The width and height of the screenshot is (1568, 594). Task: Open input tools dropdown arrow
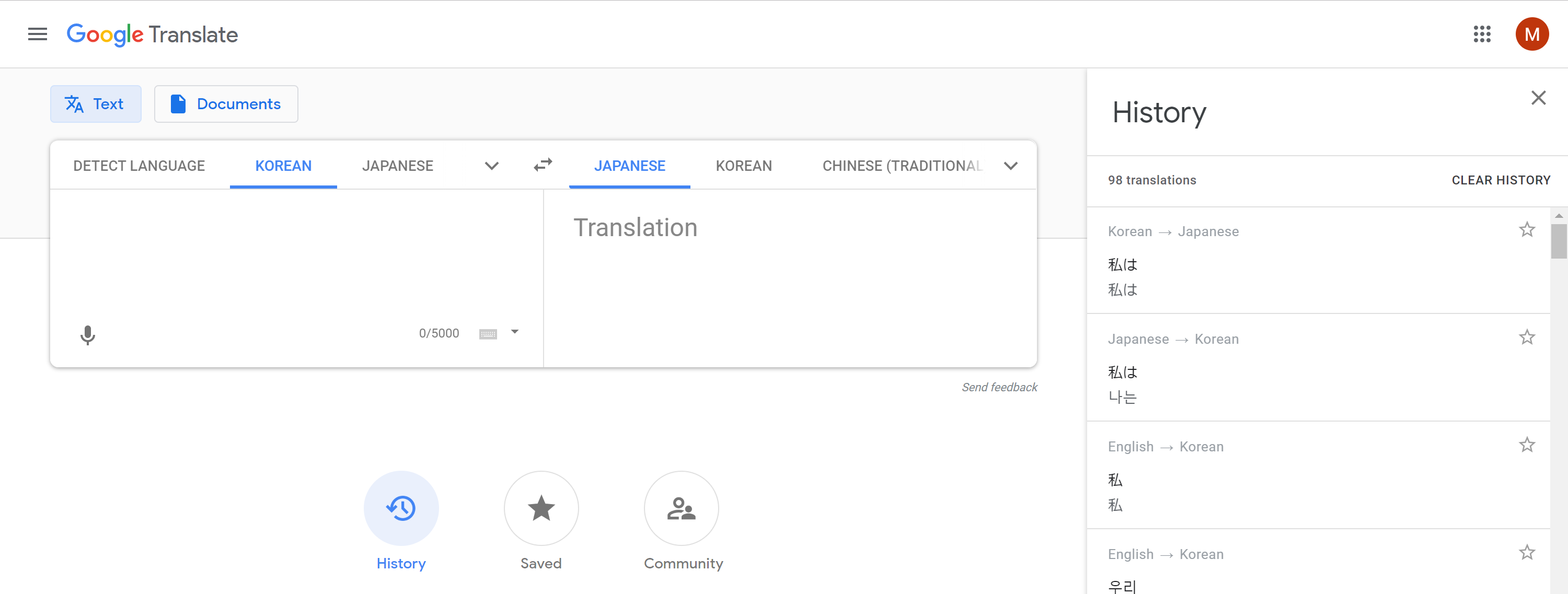click(514, 332)
